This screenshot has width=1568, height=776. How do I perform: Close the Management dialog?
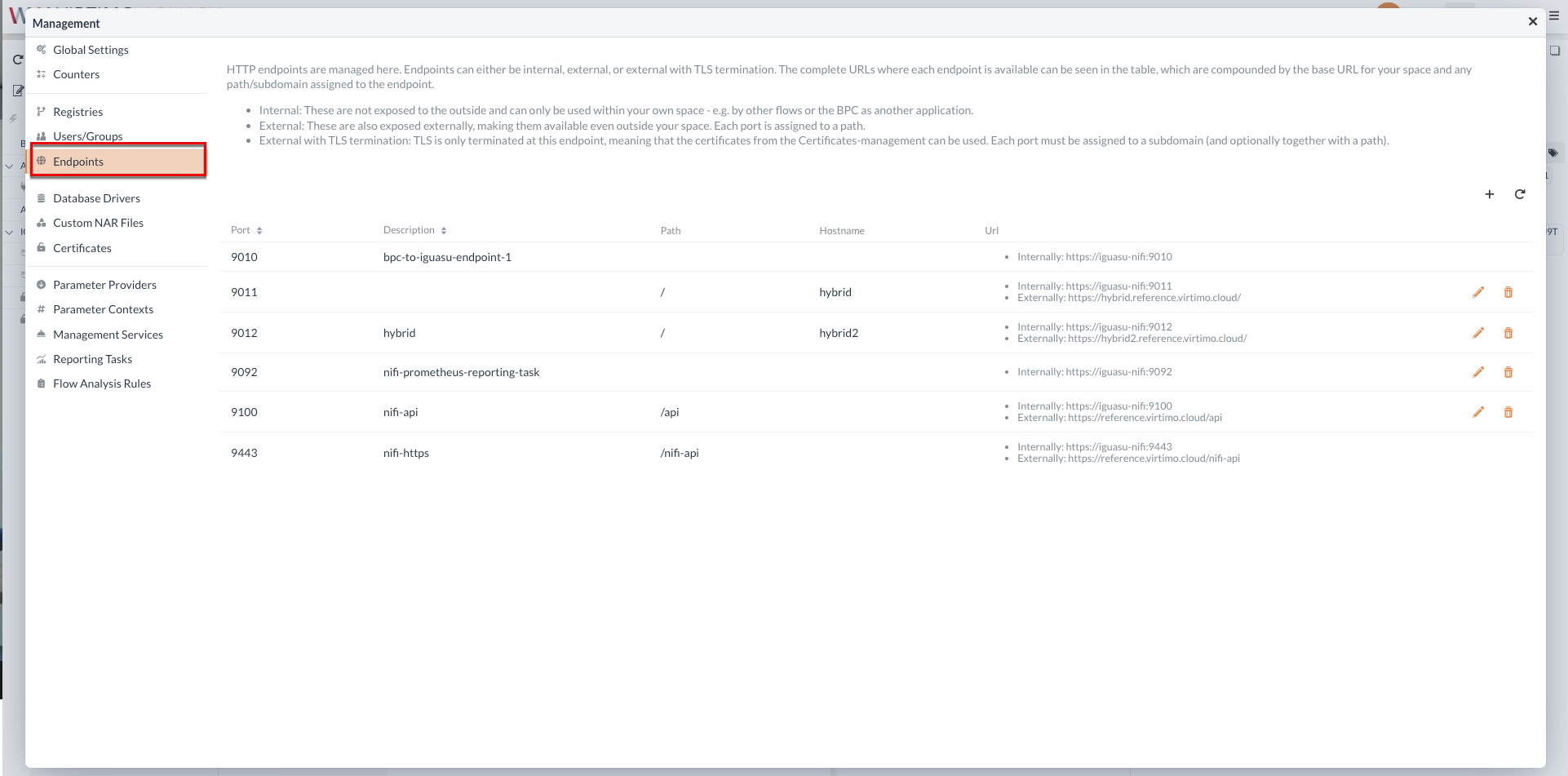[1533, 22]
